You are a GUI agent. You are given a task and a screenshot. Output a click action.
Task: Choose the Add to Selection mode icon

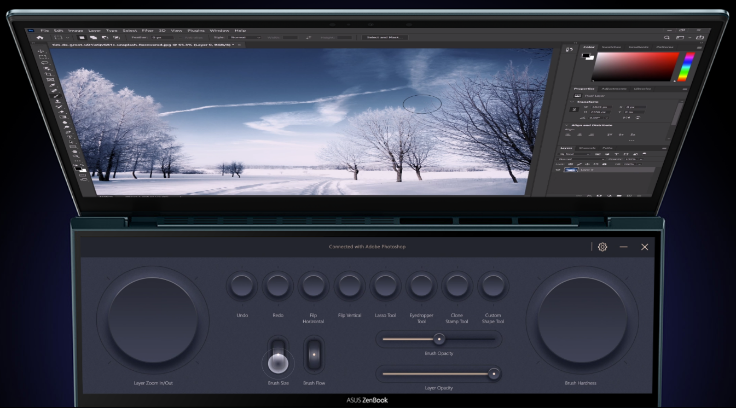pyautogui.click(x=93, y=37)
